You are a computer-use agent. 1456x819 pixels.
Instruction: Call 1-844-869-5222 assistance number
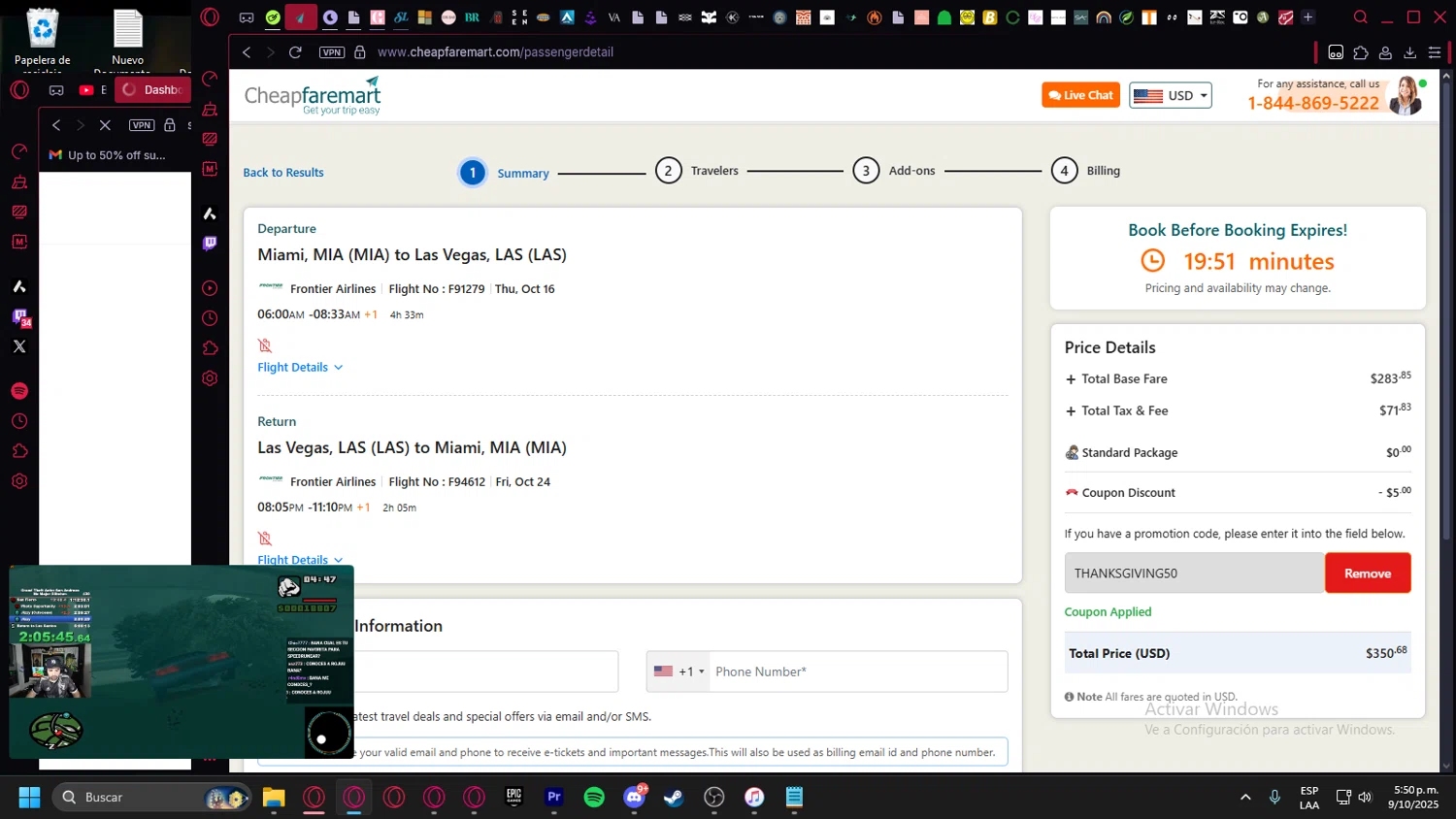click(x=1313, y=103)
